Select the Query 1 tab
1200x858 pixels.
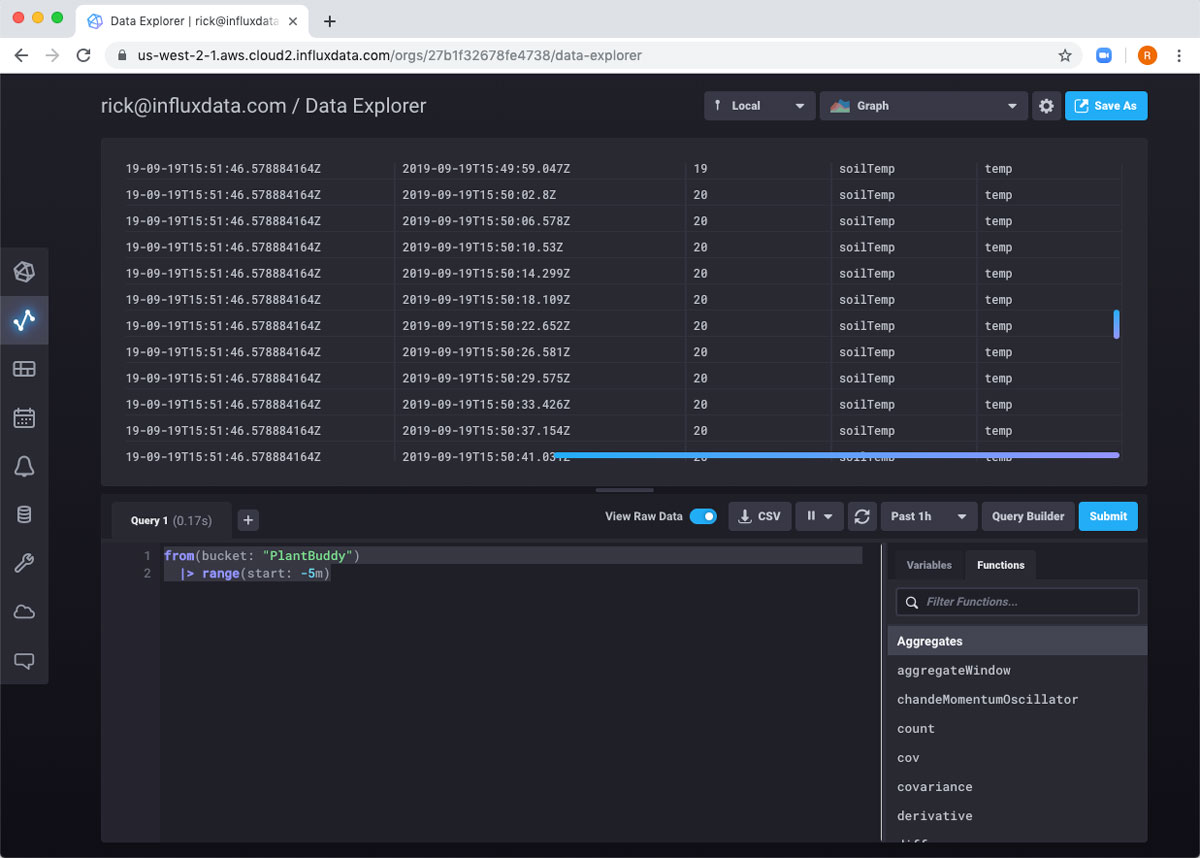click(171, 520)
